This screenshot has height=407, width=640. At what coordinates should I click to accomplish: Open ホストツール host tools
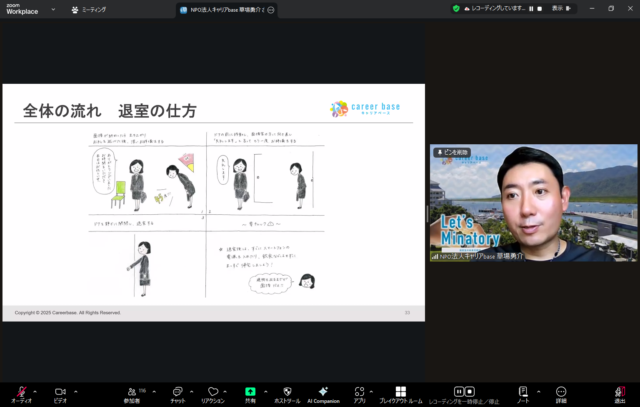click(x=287, y=392)
